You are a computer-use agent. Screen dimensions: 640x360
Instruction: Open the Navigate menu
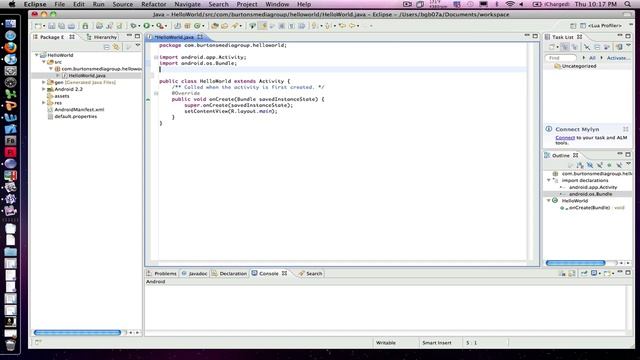pos(187,4)
